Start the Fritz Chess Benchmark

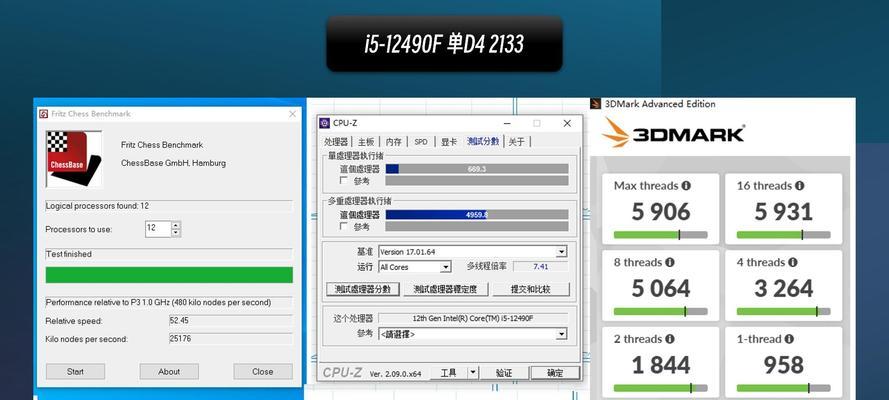click(75, 372)
